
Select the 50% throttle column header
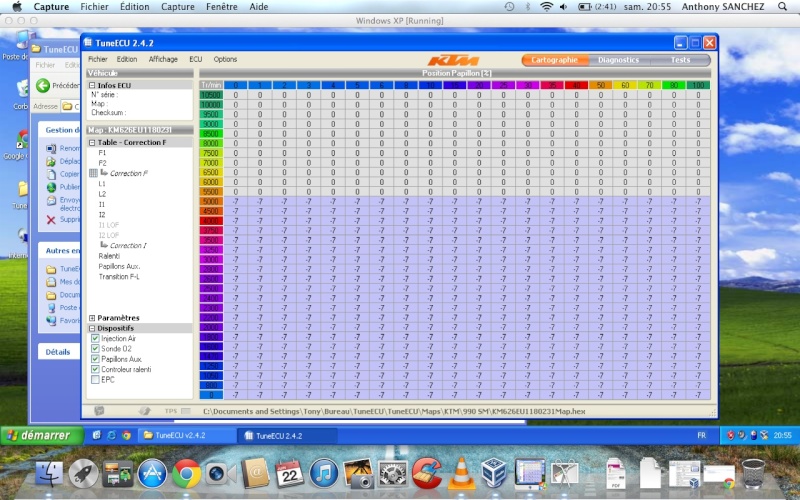[x=601, y=85]
